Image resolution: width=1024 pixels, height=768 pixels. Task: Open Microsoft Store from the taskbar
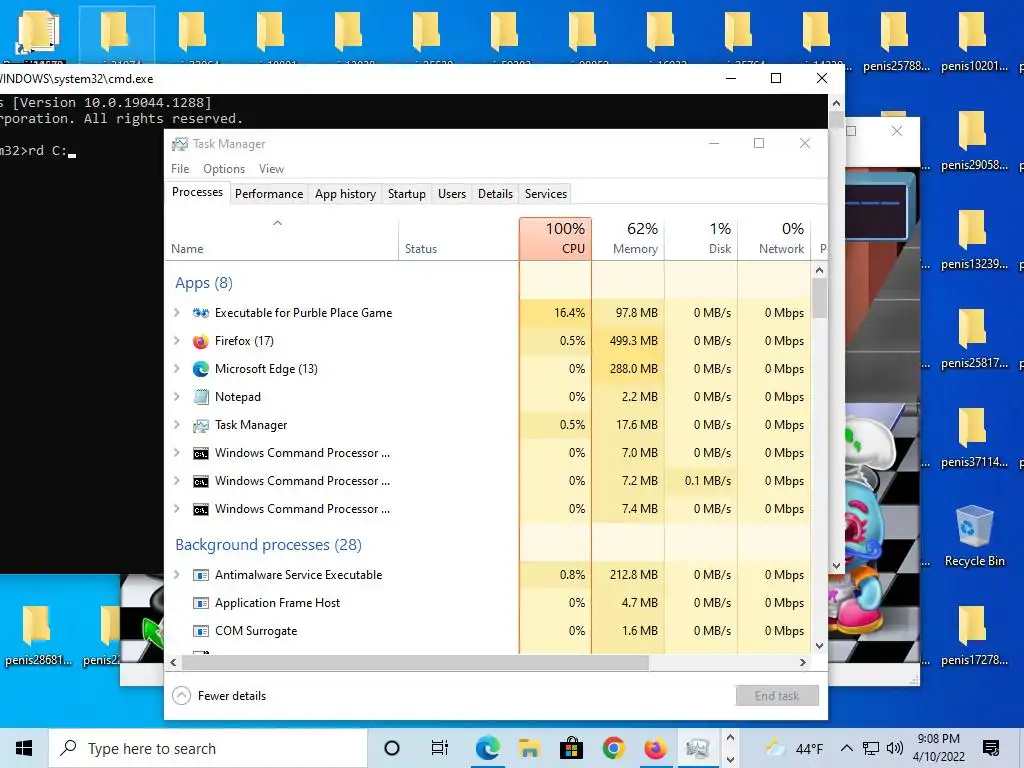[571, 748]
